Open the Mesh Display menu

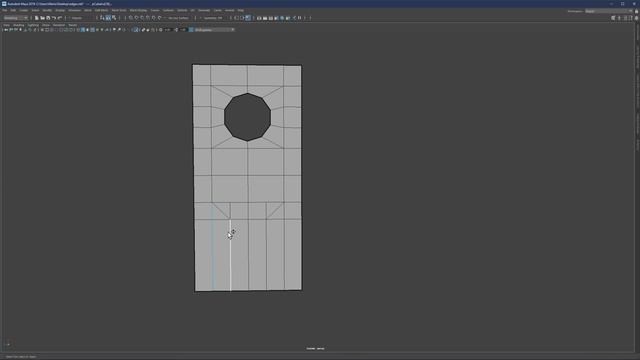pos(138,10)
